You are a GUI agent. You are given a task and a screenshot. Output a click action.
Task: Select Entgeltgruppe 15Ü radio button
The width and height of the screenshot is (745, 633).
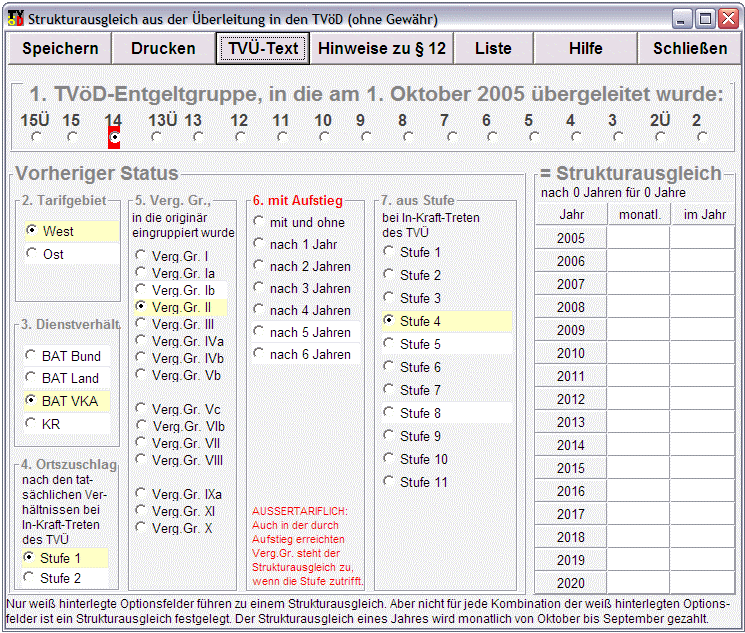click(x=36, y=137)
